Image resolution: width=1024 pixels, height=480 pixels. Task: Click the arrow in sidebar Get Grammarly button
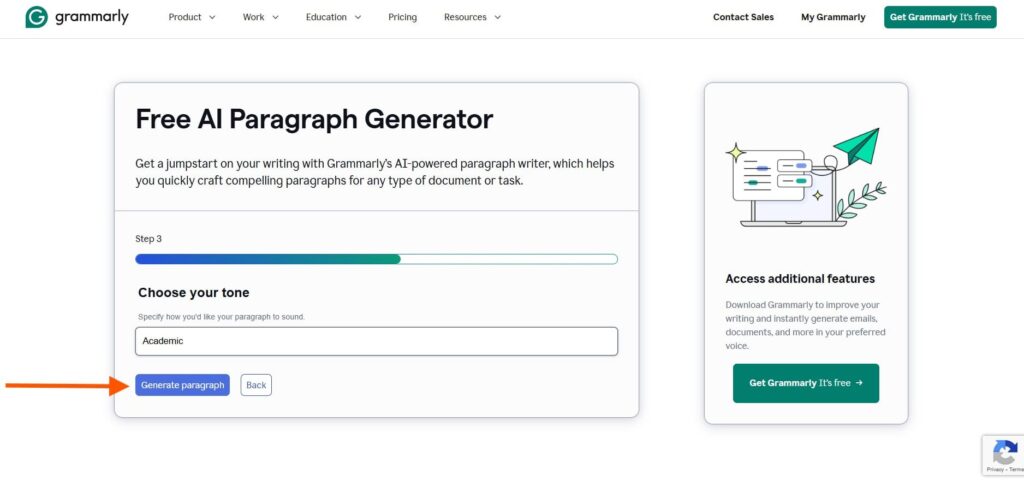[859, 383]
